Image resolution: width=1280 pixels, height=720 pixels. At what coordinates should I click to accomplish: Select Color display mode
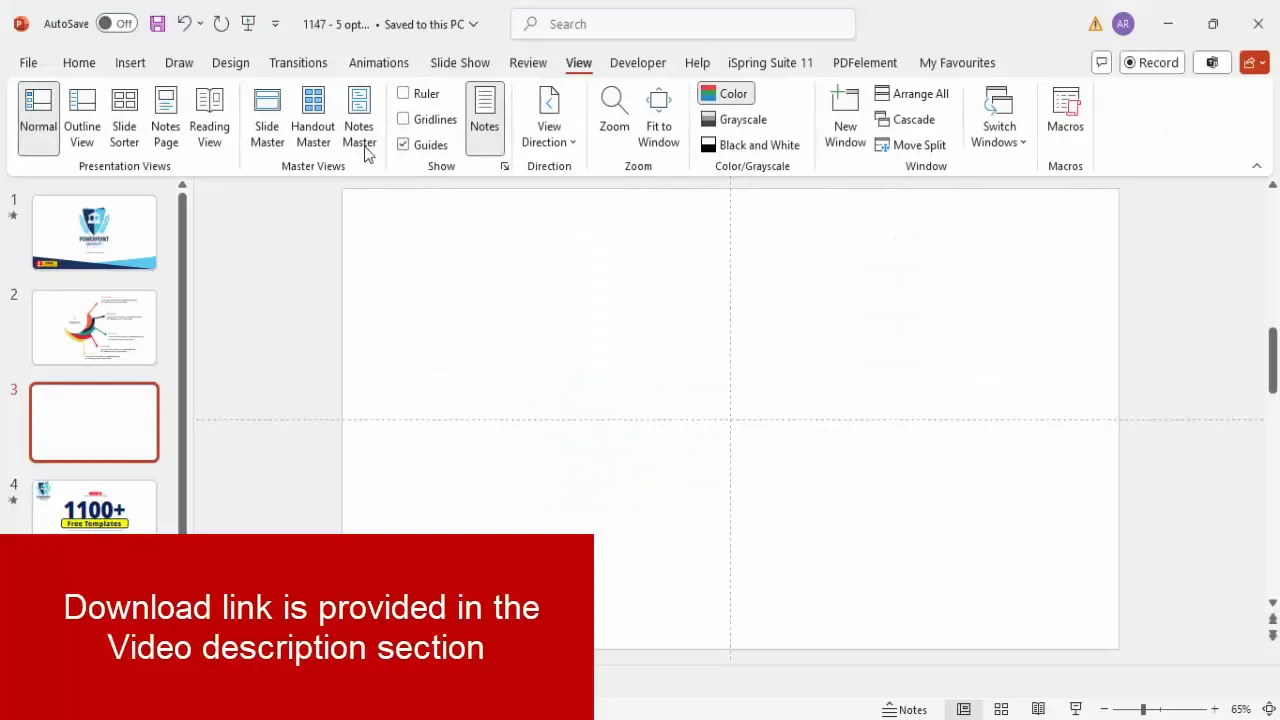point(726,94)
